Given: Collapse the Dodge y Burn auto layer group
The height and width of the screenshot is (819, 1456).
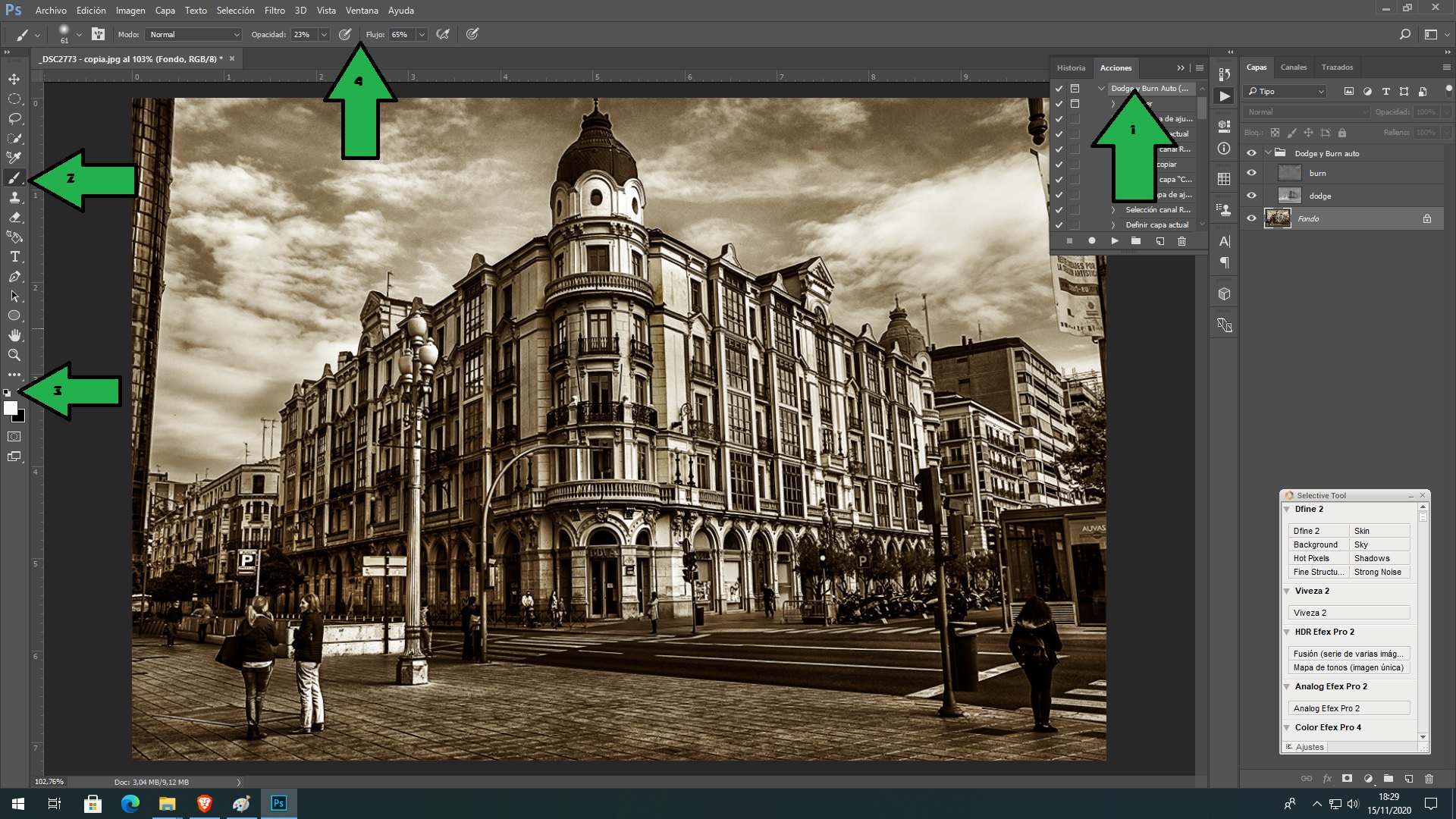Looking at the screenshot, I should (1268, 153).
